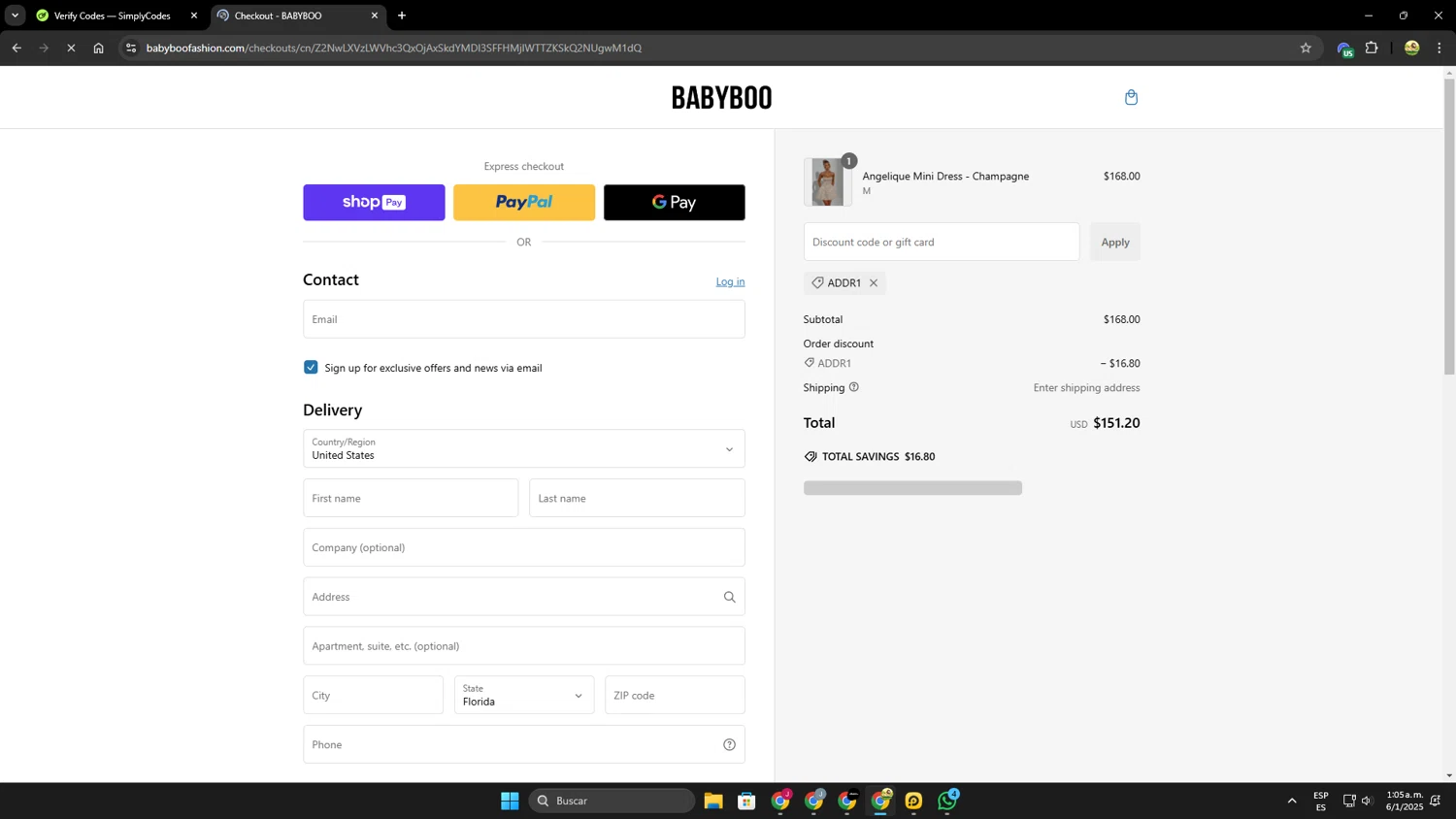
Task: Open the State dropdown showing Florida
Action: [x=524, y=695]
